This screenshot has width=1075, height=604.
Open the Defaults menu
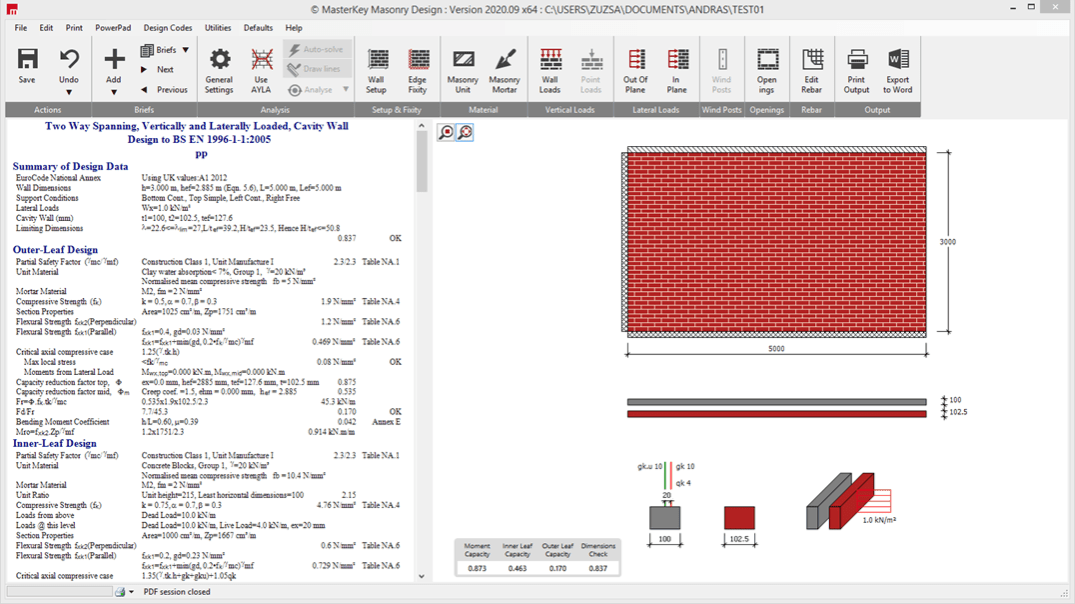point(258,28)
